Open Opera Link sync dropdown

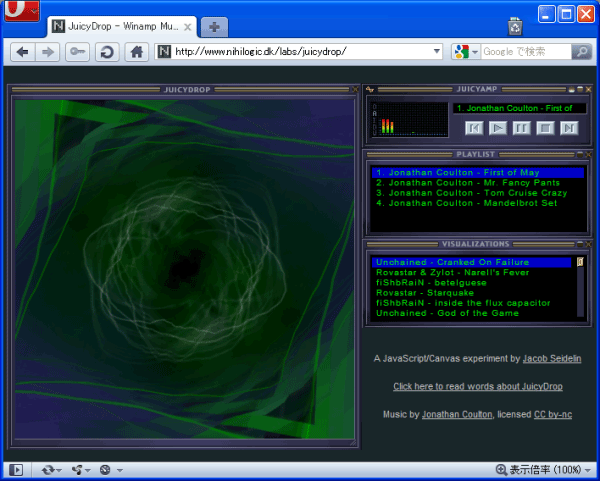(51, 470)
